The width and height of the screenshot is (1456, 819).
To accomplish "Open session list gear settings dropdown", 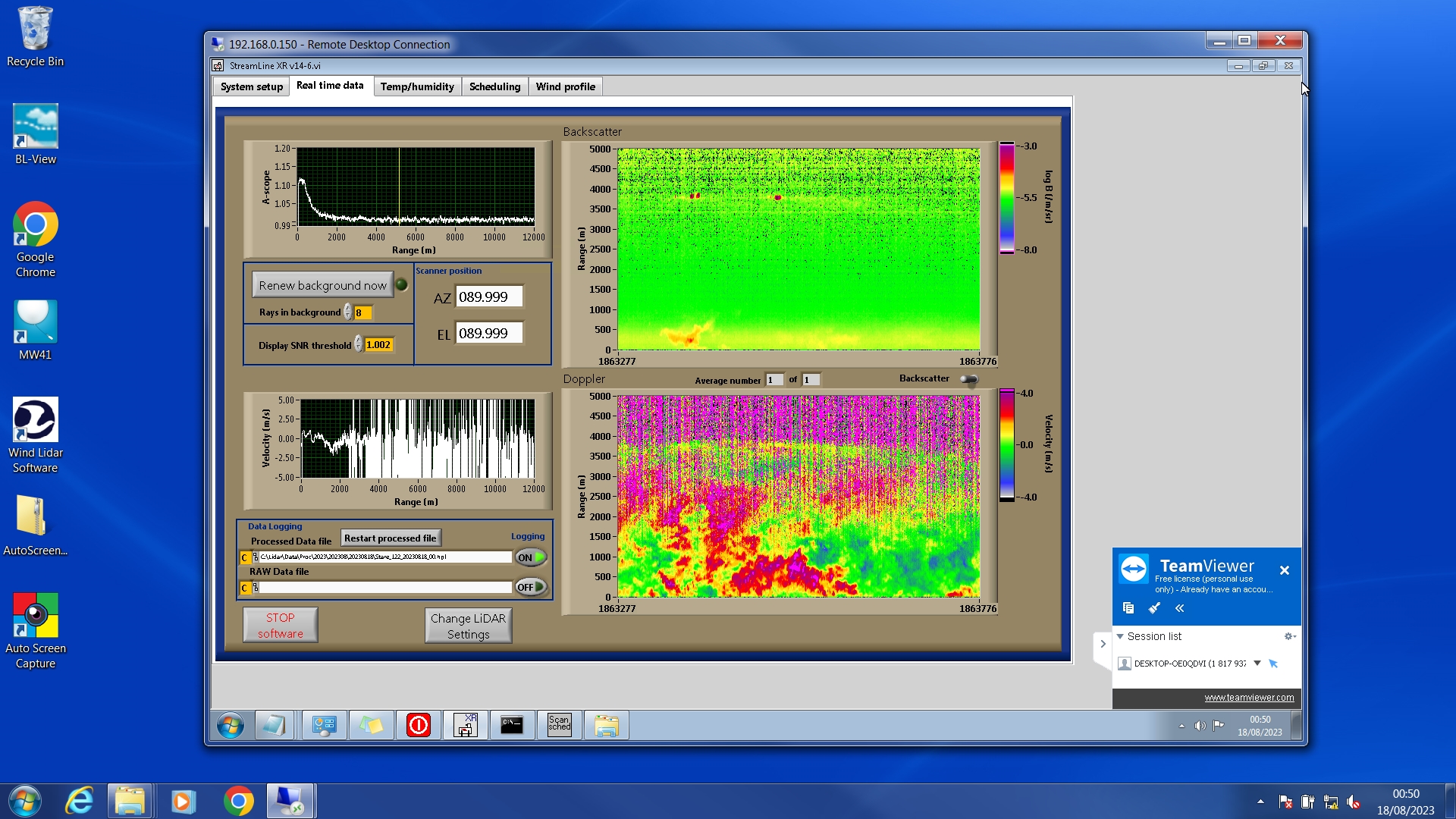I will click(x=1289, y=636).
